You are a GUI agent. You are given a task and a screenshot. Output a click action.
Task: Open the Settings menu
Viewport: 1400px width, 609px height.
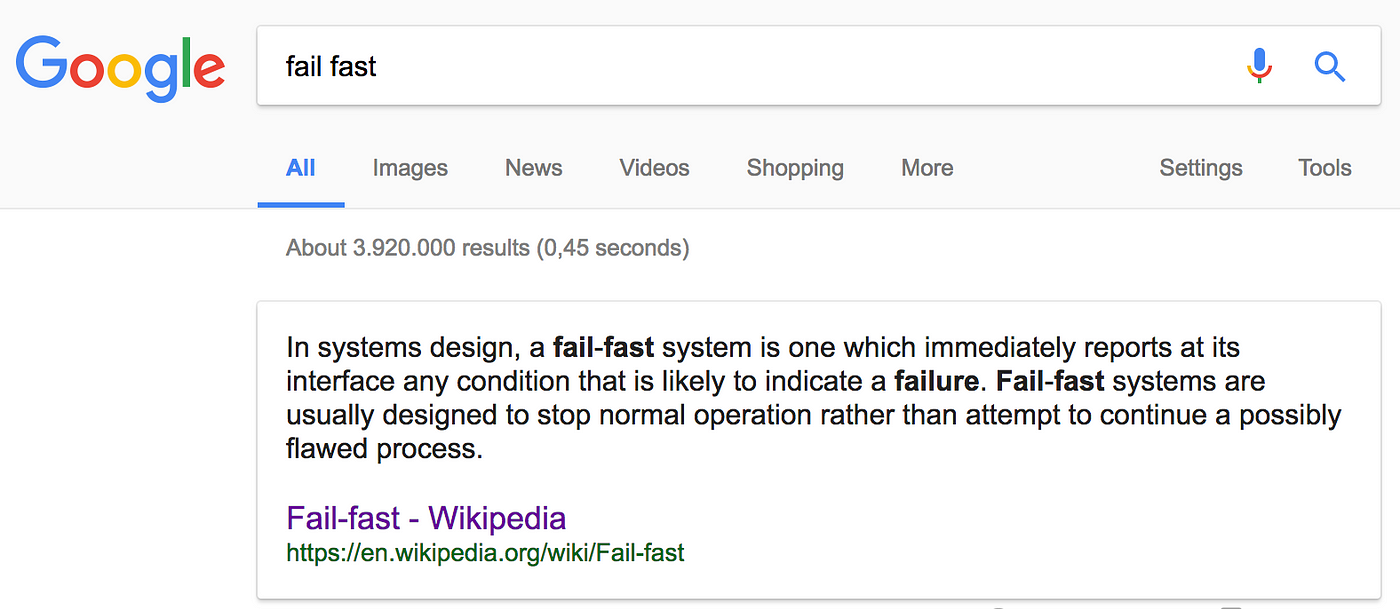[x=1200, y=168]
